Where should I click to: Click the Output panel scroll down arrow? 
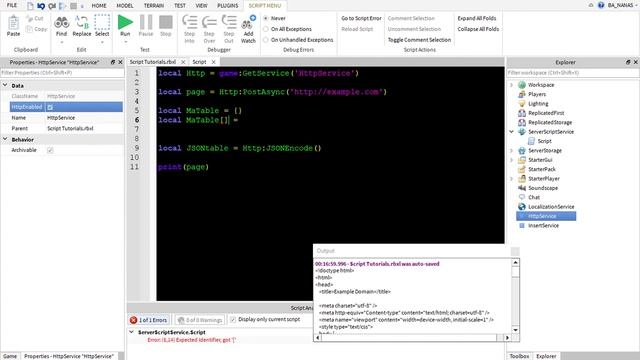[515, 330]
